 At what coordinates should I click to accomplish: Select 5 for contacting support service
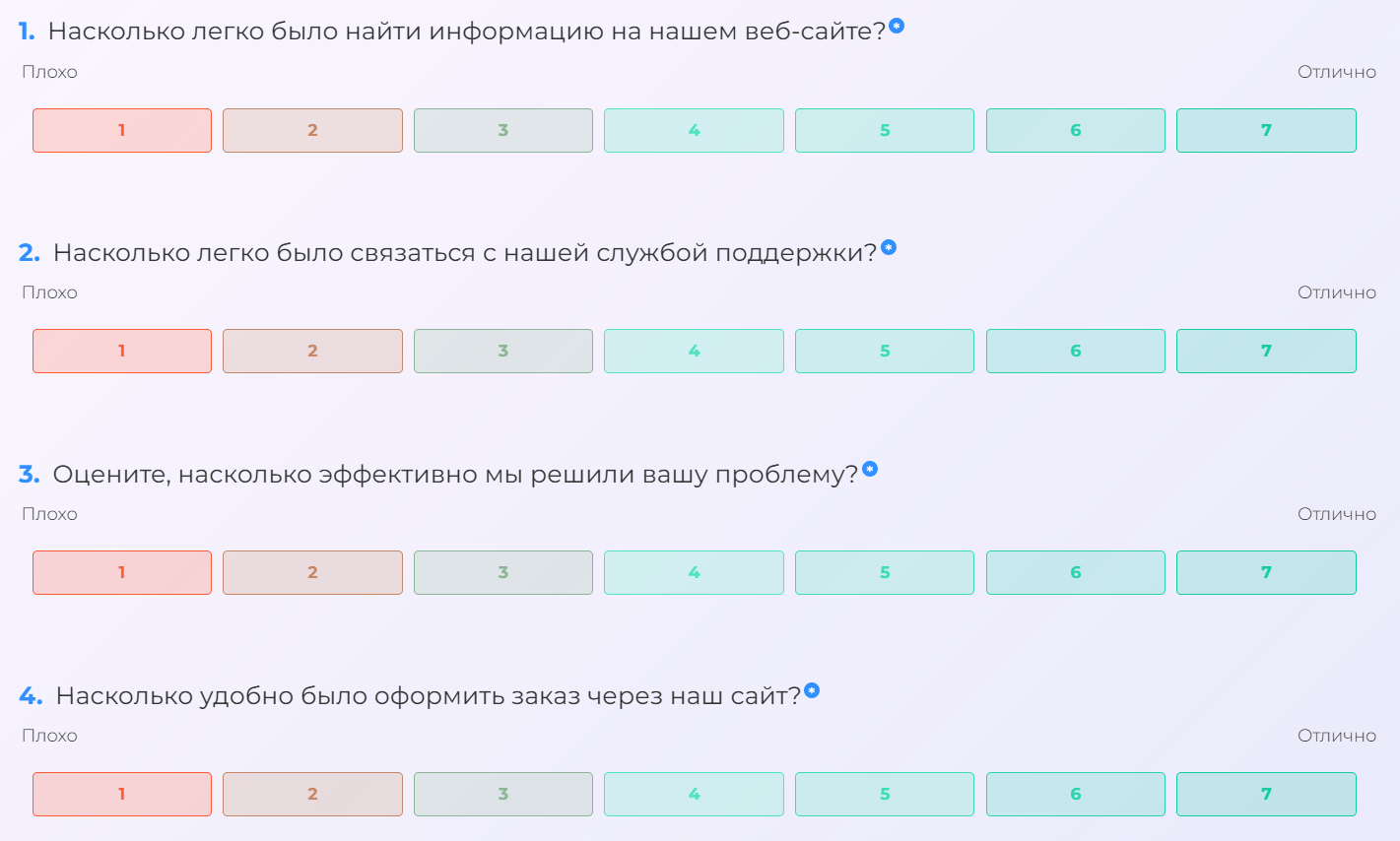pos(885,351)
